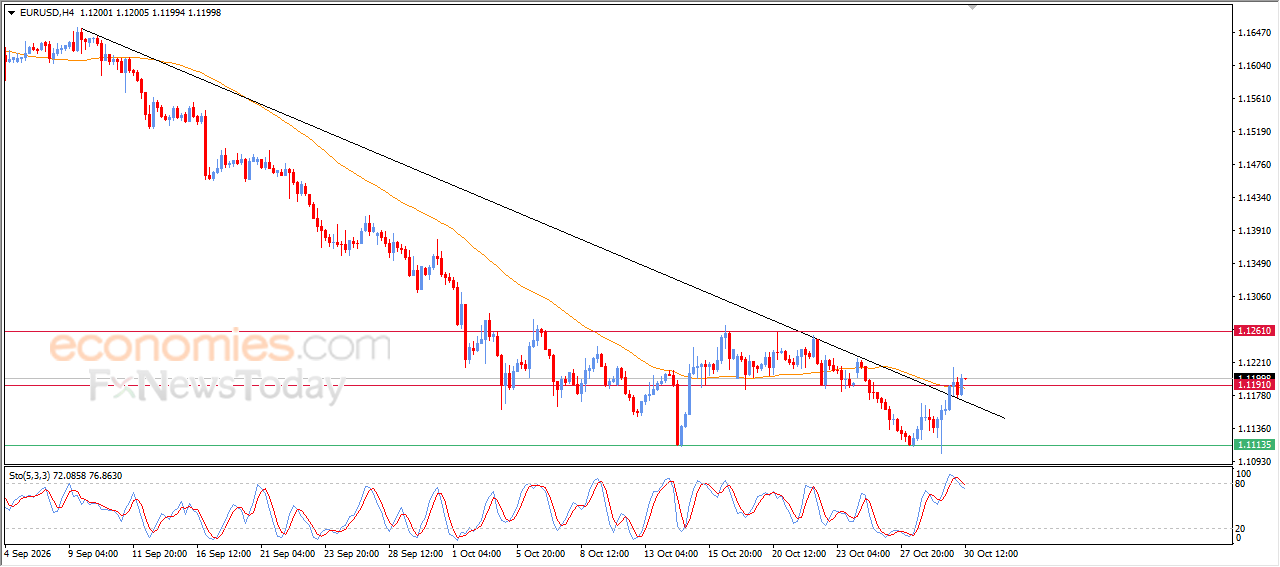The height and width of the screenshot is (567, 1280).
Task: Click the 15 Oct 20:00 time label
Action: tap(736, 552)
